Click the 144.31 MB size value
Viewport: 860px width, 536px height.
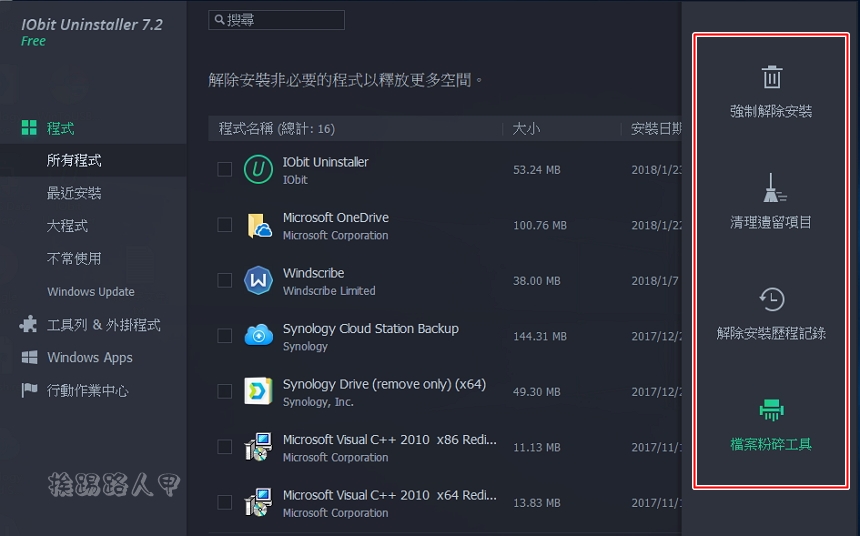540,336
